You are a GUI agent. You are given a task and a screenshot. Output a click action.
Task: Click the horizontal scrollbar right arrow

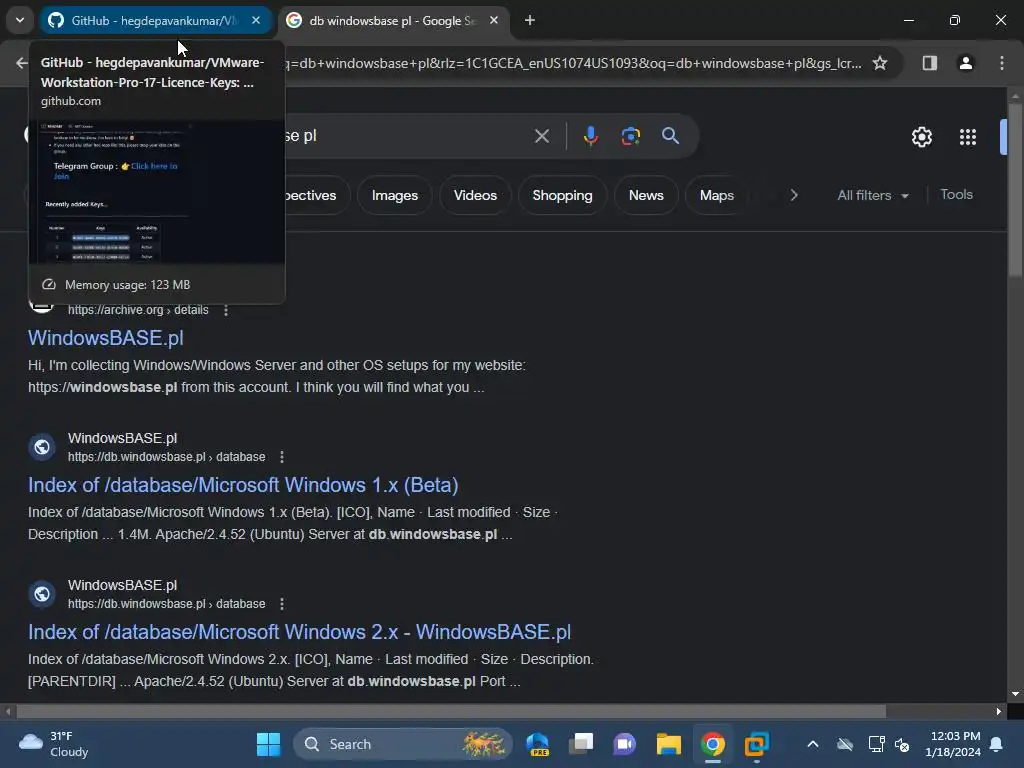click(999, 711)
